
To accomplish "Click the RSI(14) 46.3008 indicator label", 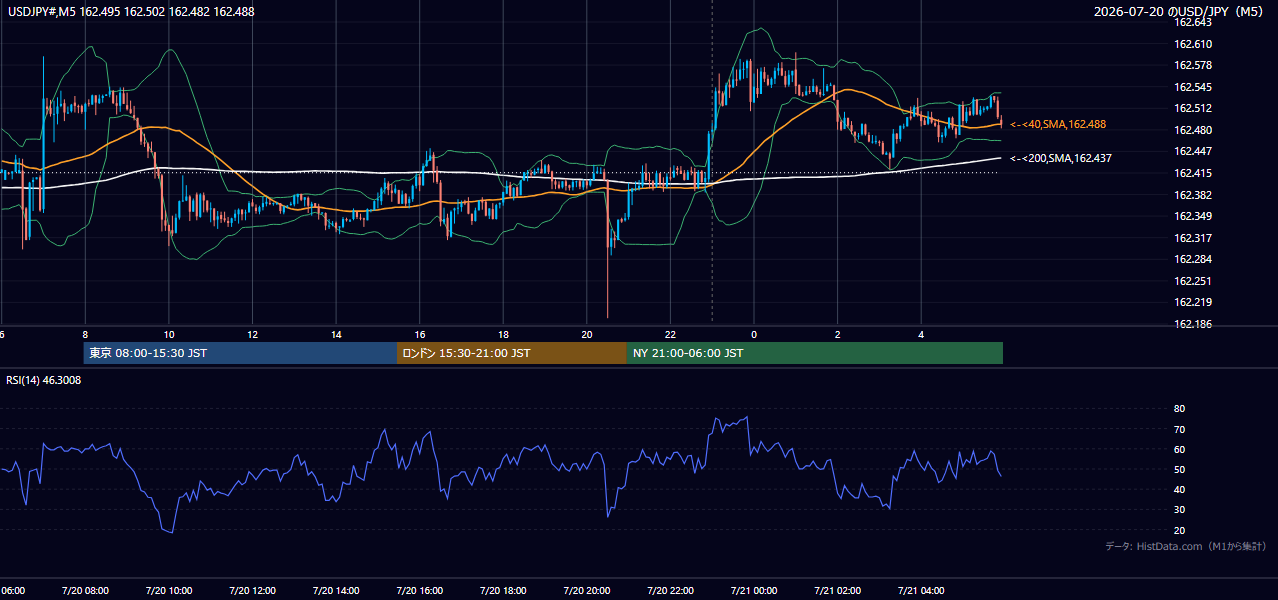I will [x=44, y=380].
